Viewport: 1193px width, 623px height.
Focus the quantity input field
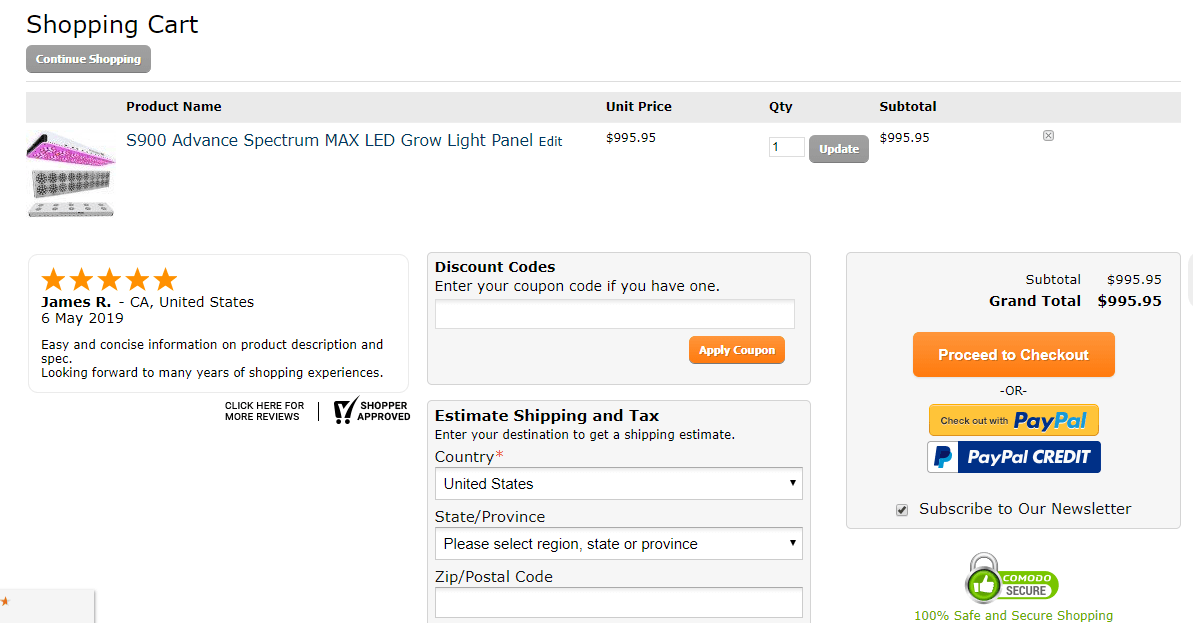click(x=787, y=147)
